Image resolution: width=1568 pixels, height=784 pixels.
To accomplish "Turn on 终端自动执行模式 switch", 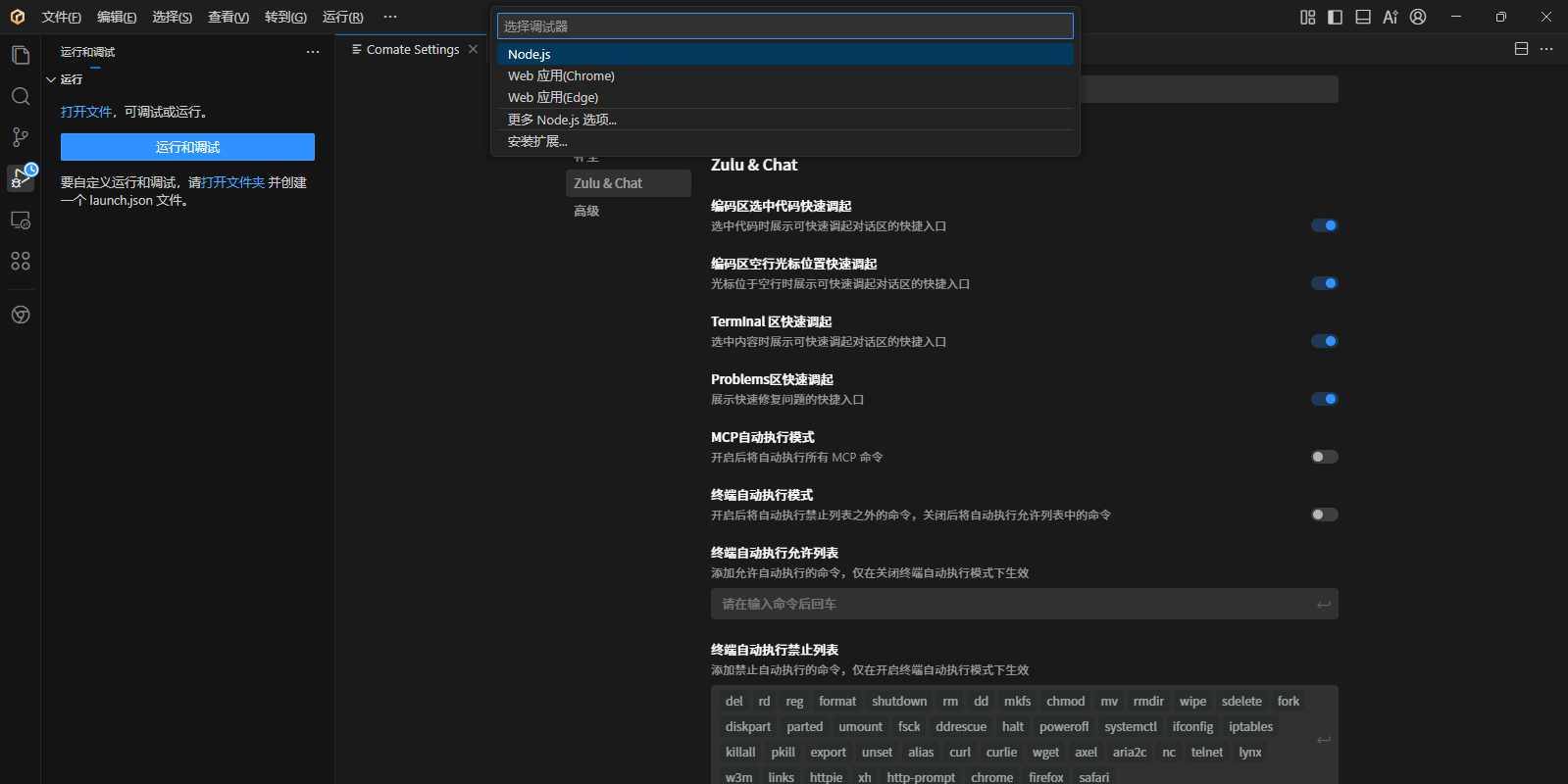I will 1324,514.
